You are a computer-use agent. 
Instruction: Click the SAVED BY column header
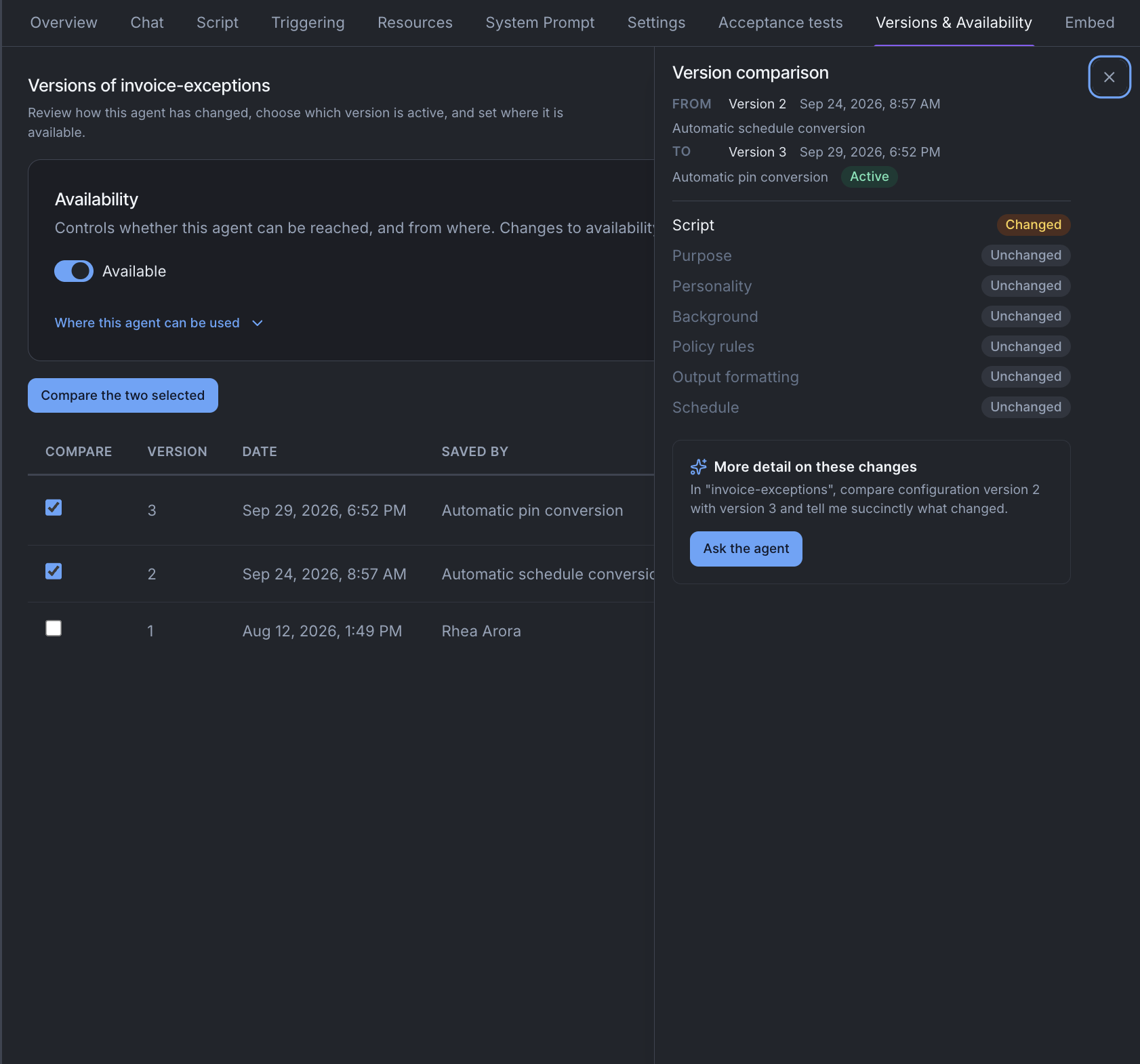point(475,452)
